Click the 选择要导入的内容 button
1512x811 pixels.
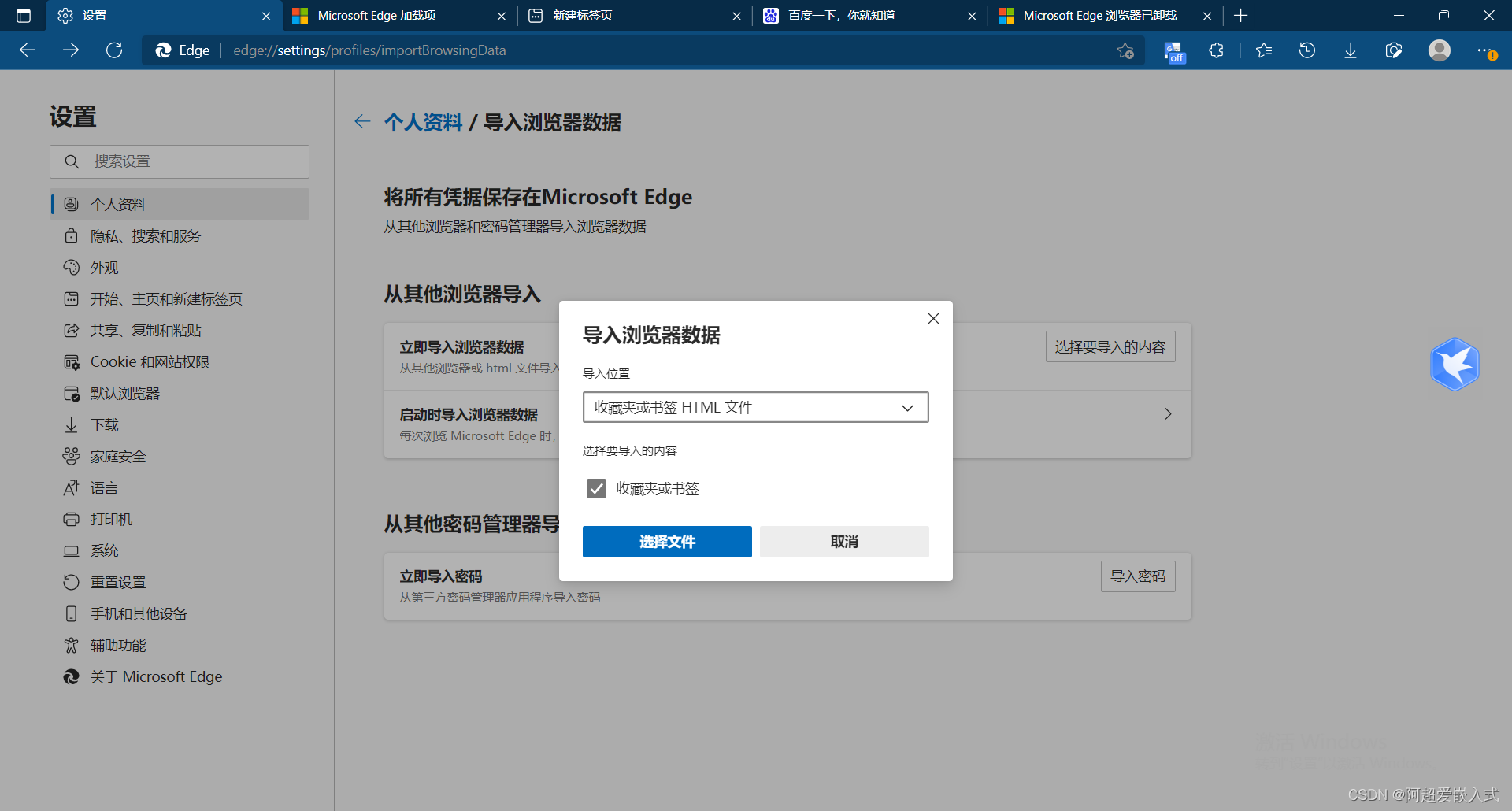coord(1110,347)
